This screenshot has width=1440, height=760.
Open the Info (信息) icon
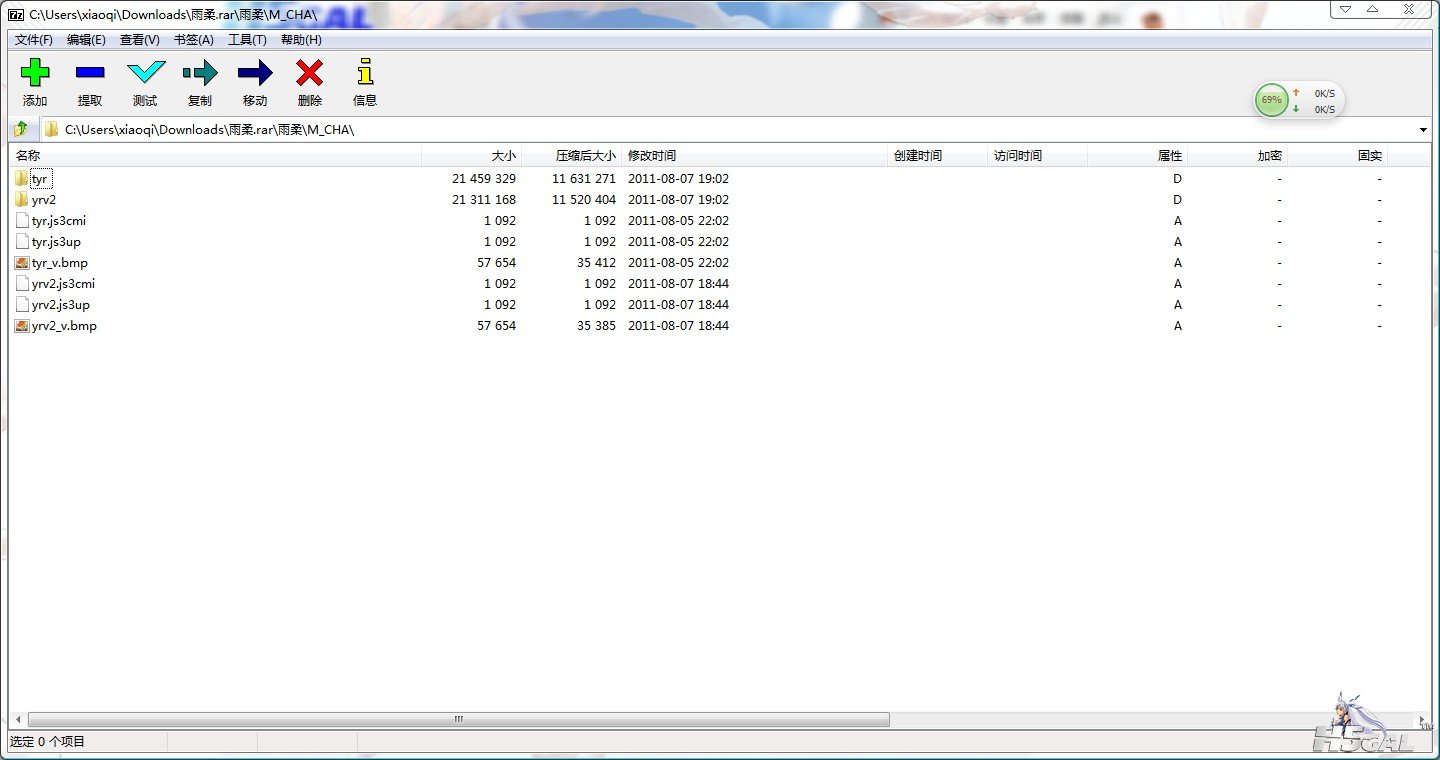point(365,73)
